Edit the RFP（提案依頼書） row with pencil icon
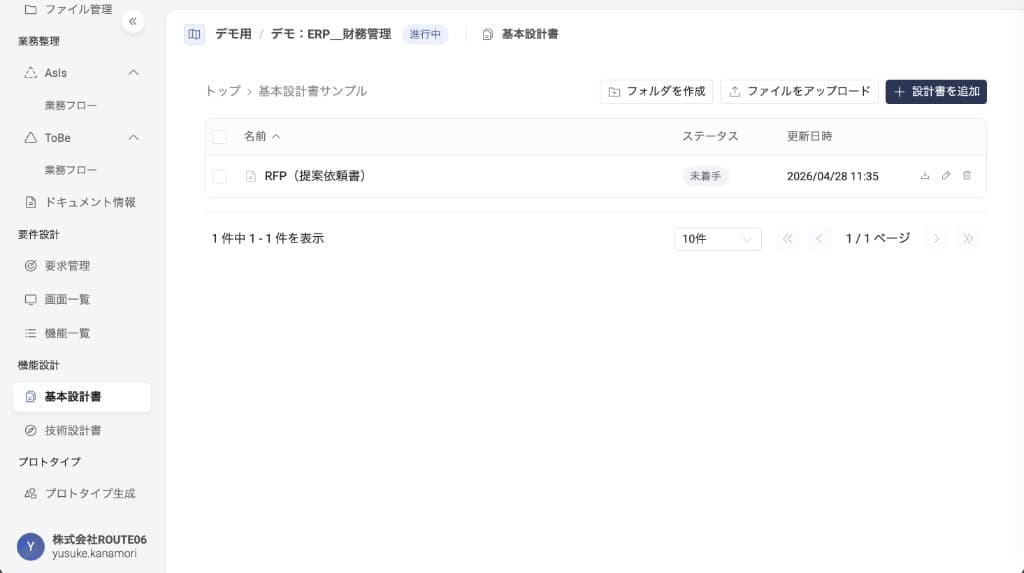 pos(946,176)
